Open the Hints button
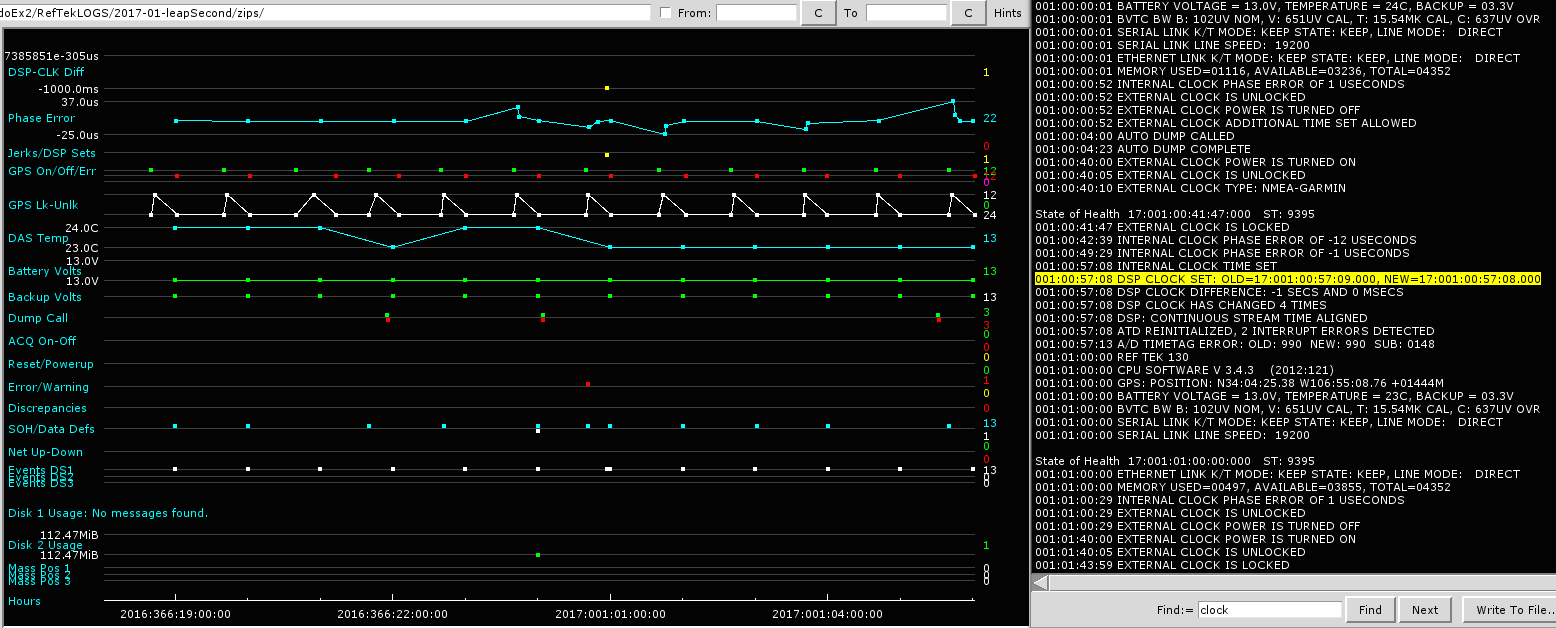Image resolution: width=1556 pixels, height=628 pixels. coord(1007,13)
